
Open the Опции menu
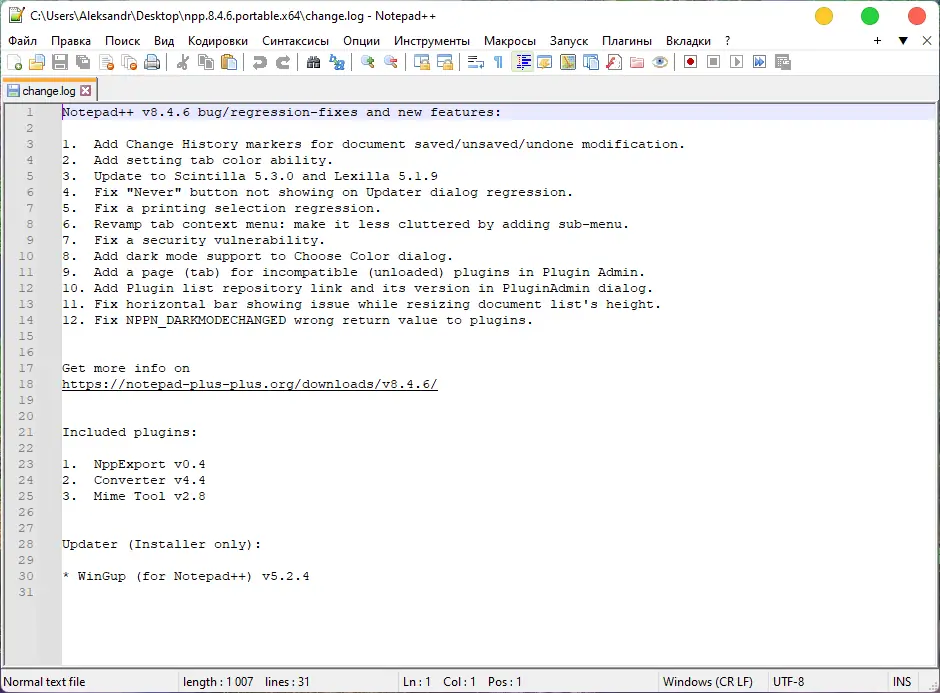[x=361, y=41]
